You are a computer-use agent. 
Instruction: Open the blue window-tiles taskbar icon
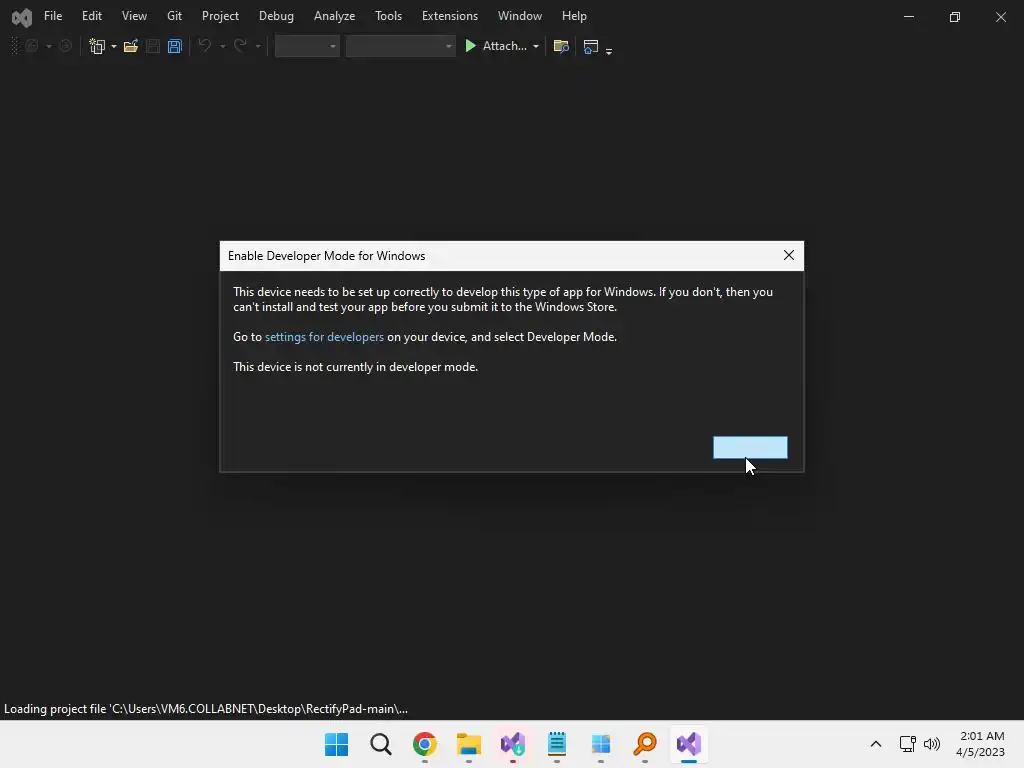[x=601, y=744]
